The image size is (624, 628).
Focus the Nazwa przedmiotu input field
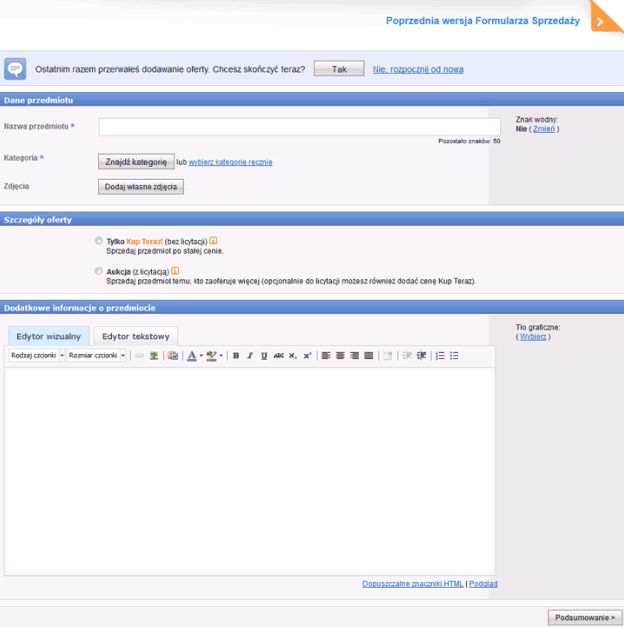300,127
